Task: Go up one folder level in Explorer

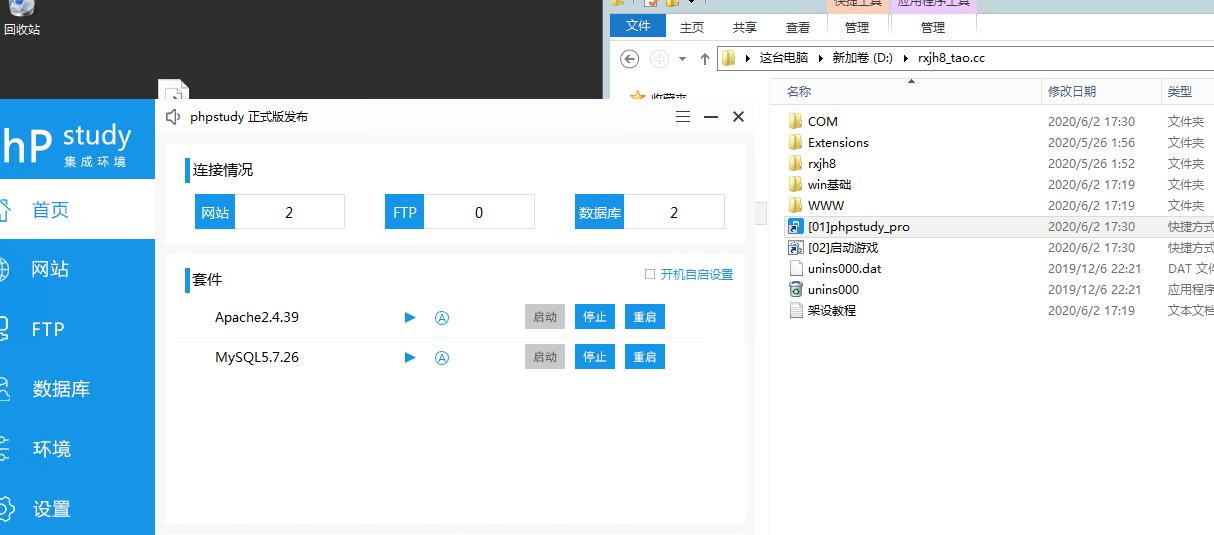Action: pyautogui.click(x=705, y=59)
